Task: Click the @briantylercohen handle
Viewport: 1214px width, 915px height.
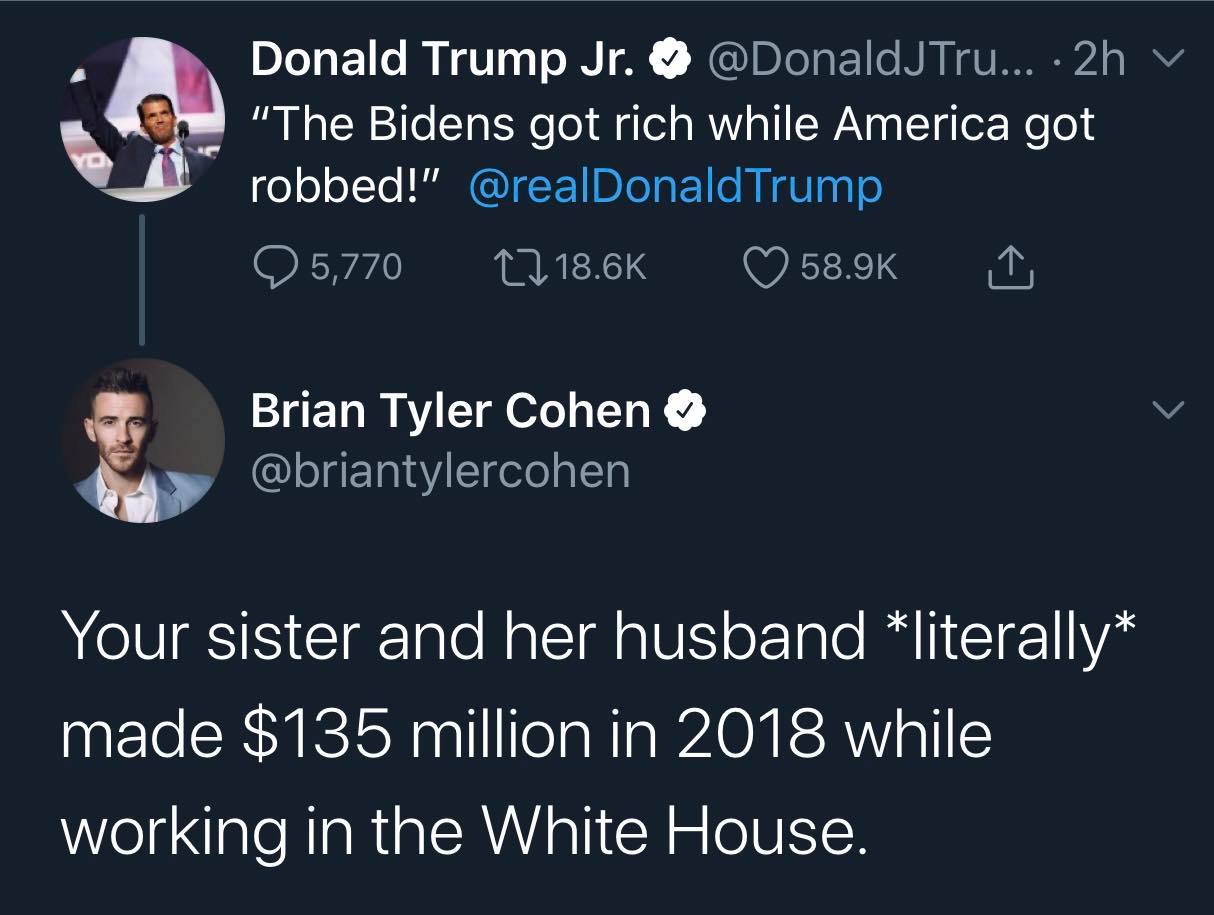Action: 440,469
